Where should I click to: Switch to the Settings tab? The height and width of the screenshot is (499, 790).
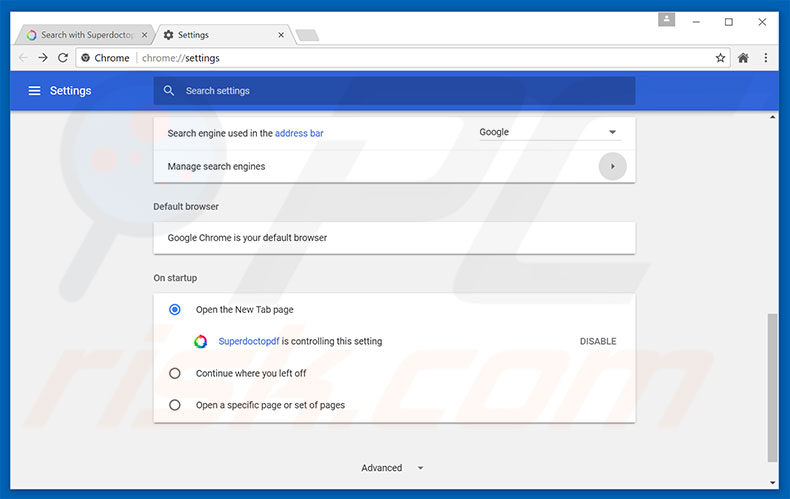(x=222, y=35)
